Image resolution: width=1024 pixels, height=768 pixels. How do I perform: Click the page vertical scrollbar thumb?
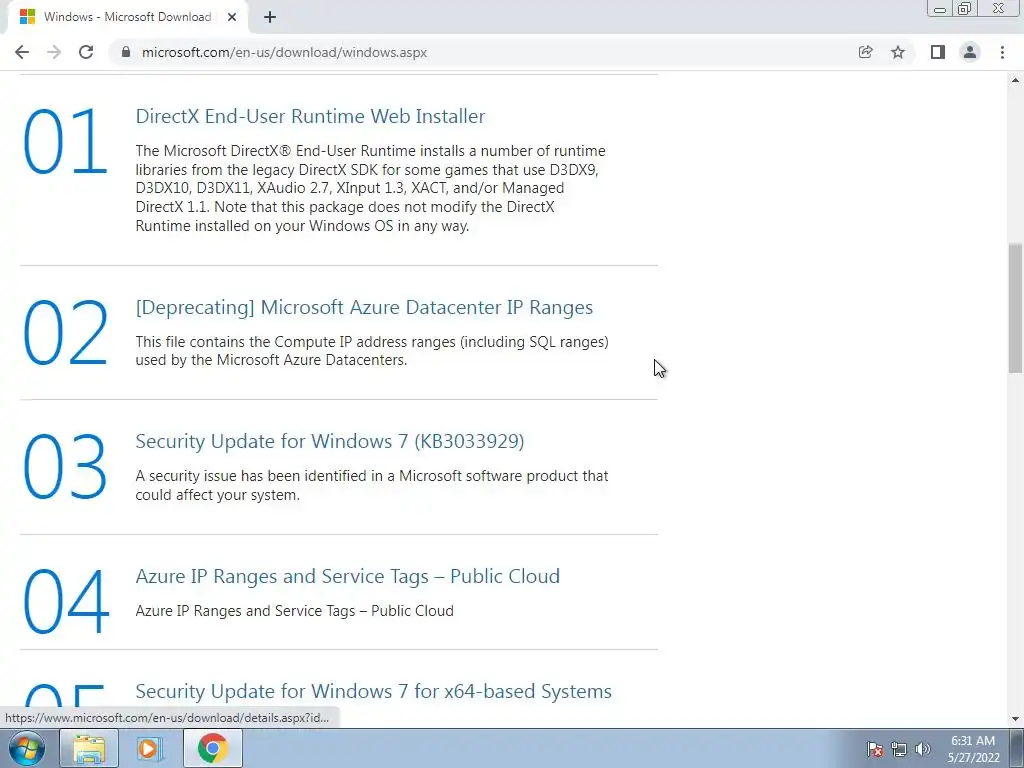point(1015,308)
